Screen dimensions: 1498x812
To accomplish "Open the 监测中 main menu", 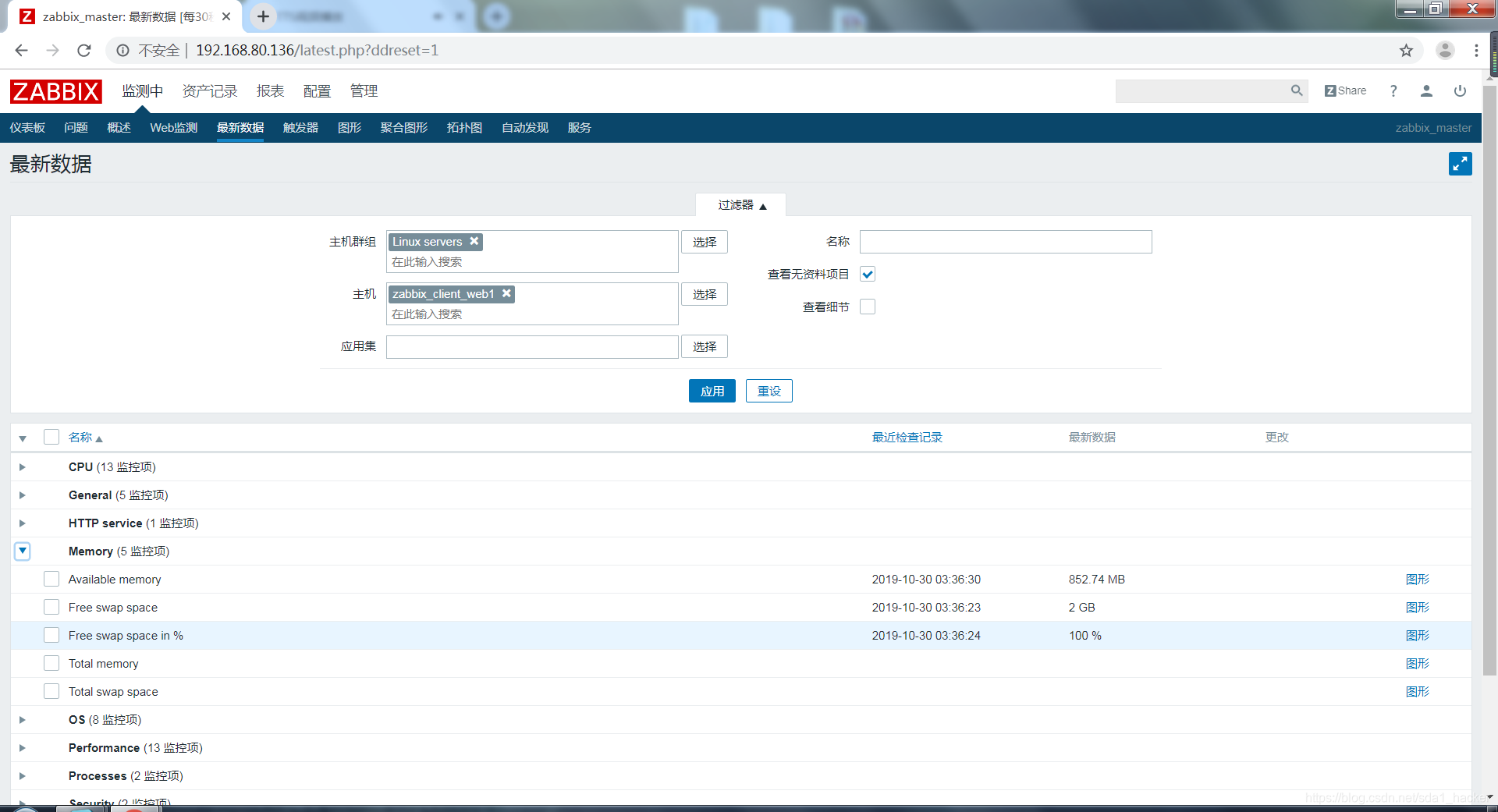I will coord(142,91).
